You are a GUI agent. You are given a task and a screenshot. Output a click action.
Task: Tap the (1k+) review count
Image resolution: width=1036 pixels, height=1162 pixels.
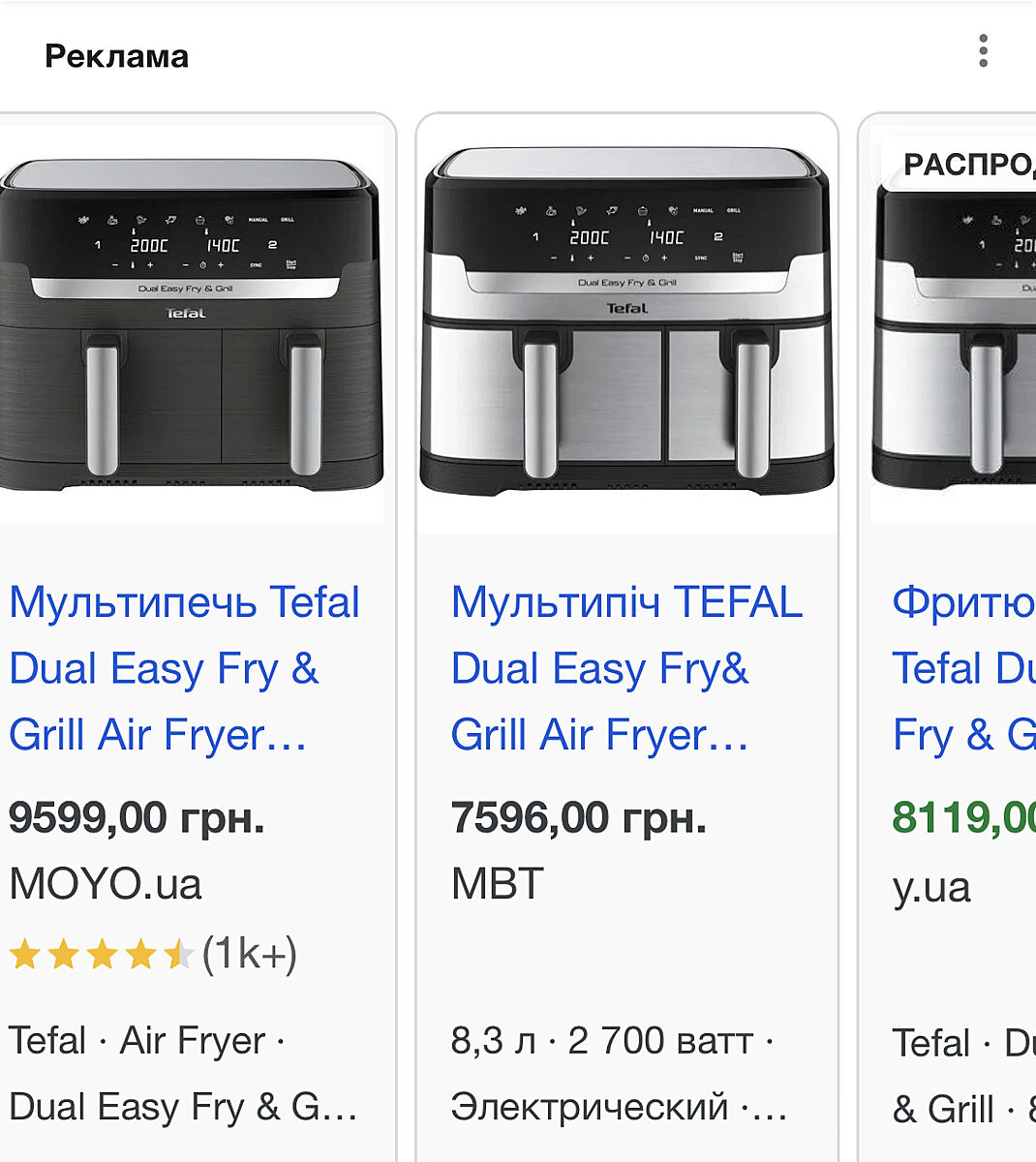click(x=250, y=955)
